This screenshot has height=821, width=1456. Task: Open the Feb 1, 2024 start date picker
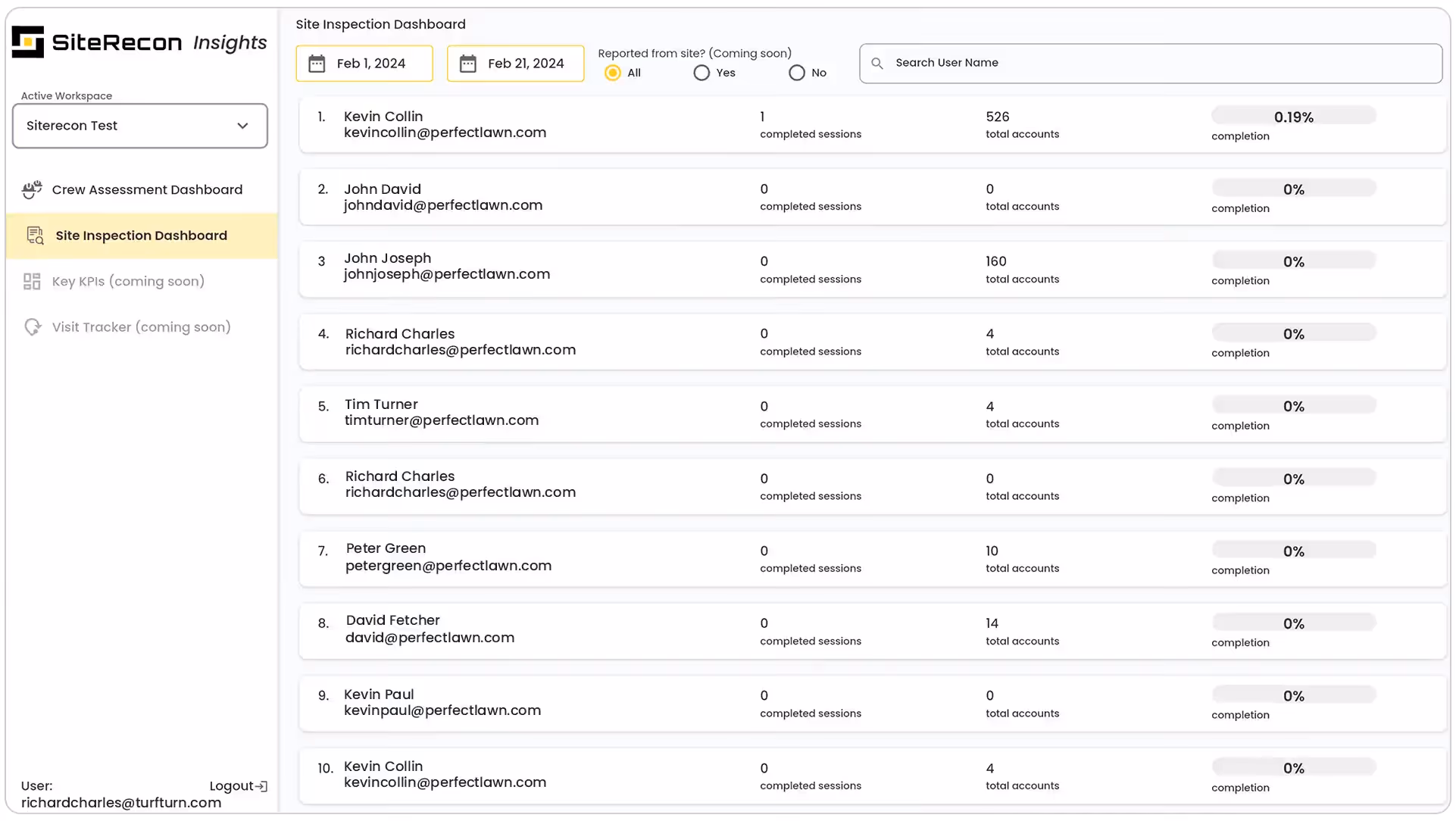(x=371, y=64)
